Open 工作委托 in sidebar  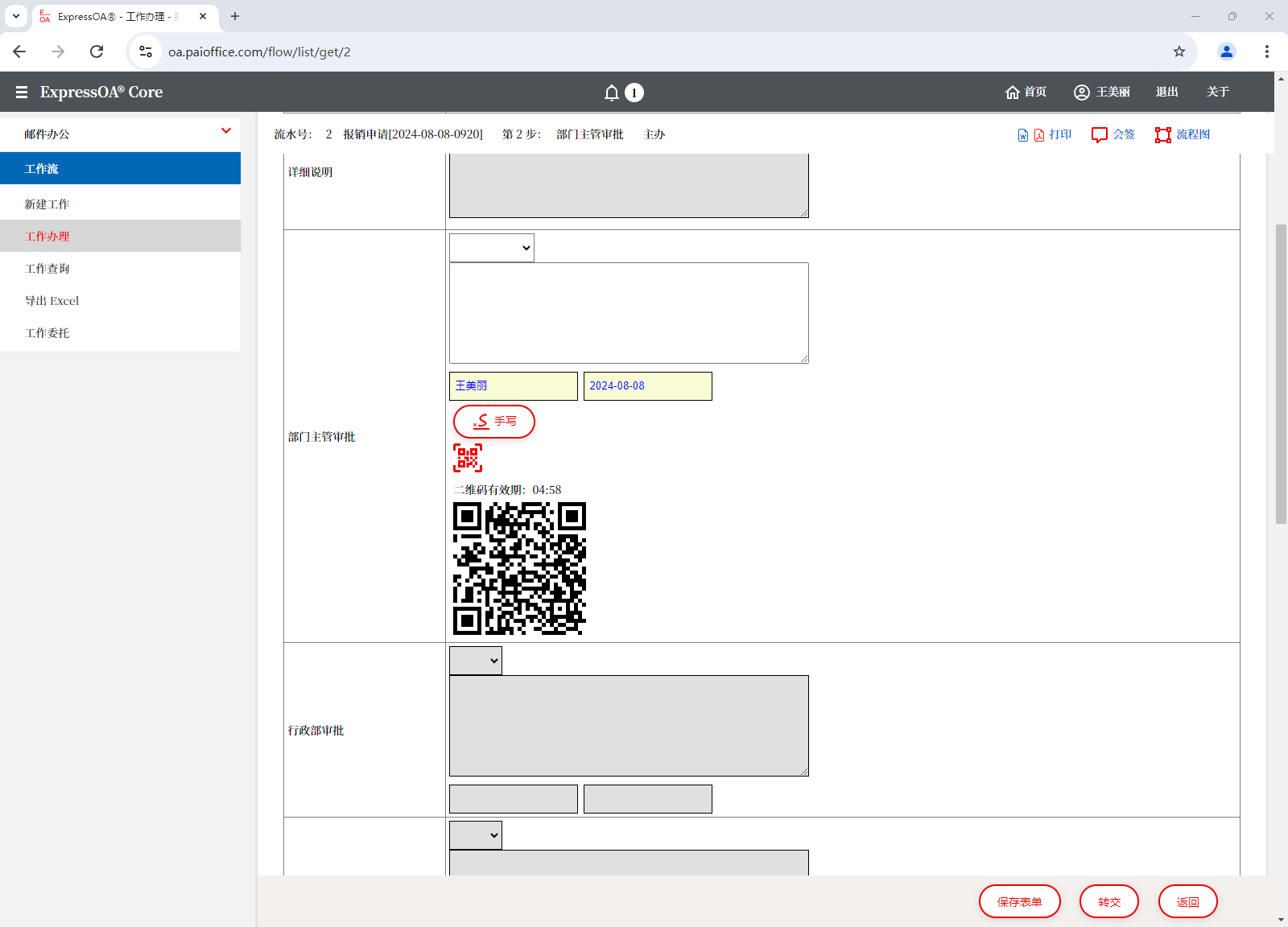pos(121,332)
